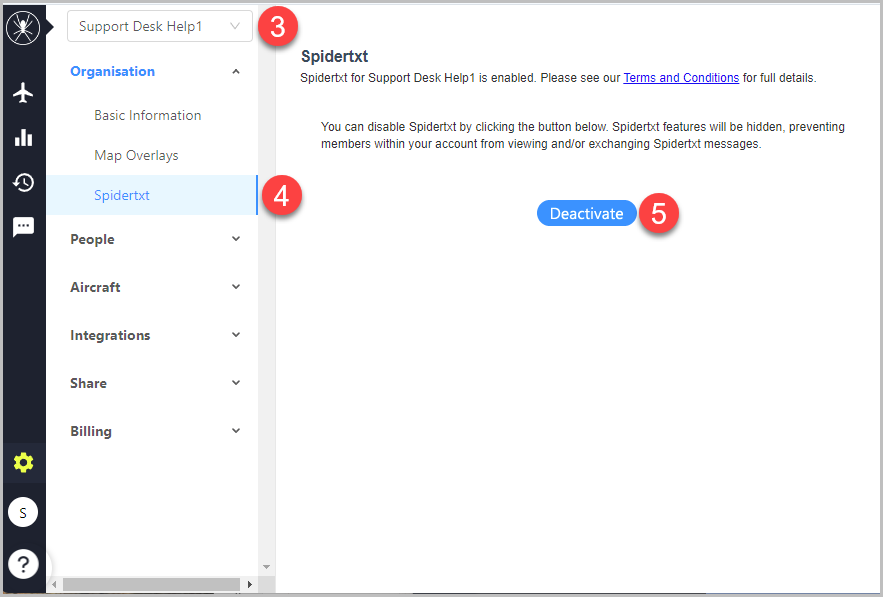Click the sidebar vertical scrollbar down arrow
The height and width of the screenshot is (597, 883).
pyautogui.click(x=266, y=567)
